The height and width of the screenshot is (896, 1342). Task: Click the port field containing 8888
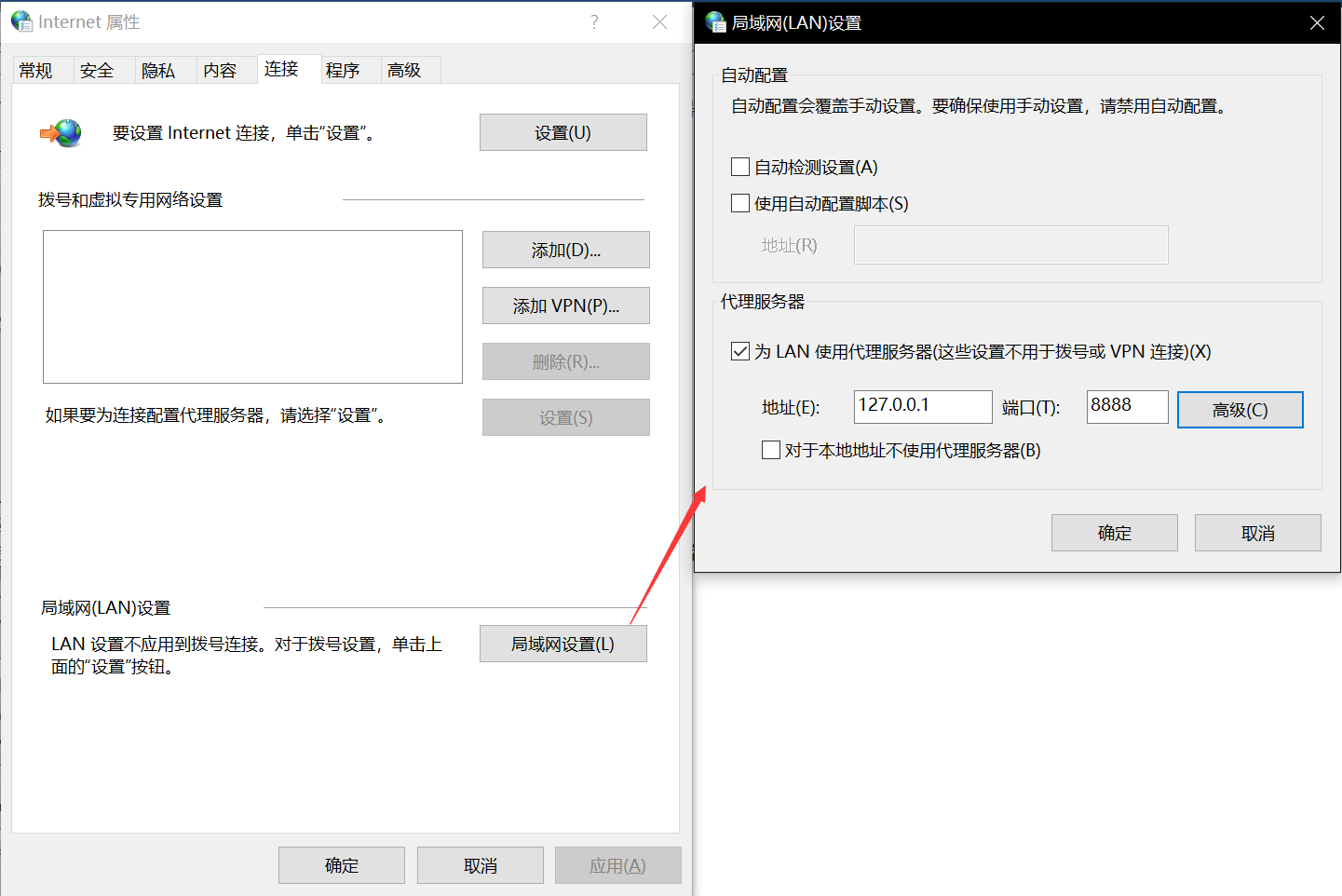[1126, 406]
